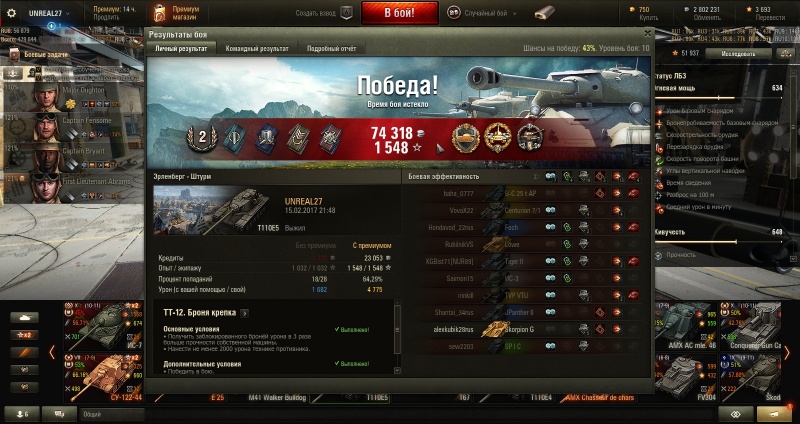Viewport: 800px width, 424px height.
Task: Click the mission conditions vertical scrollbar
Action: tap(397, 337)
